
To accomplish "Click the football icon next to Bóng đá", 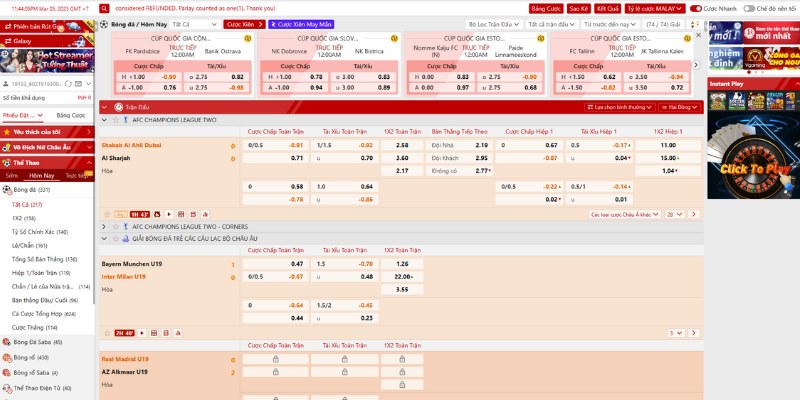I will click(x=105, y=23).
